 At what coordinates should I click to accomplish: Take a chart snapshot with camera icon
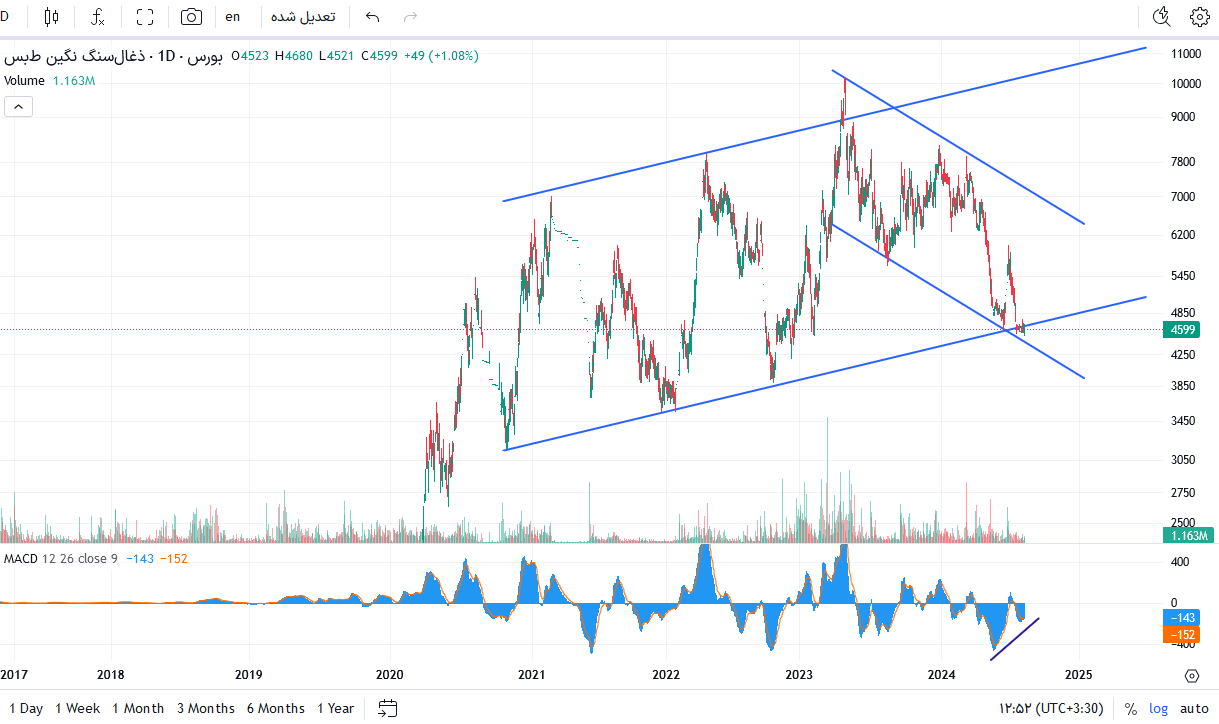pyautogui.click(x=191, y=17)
